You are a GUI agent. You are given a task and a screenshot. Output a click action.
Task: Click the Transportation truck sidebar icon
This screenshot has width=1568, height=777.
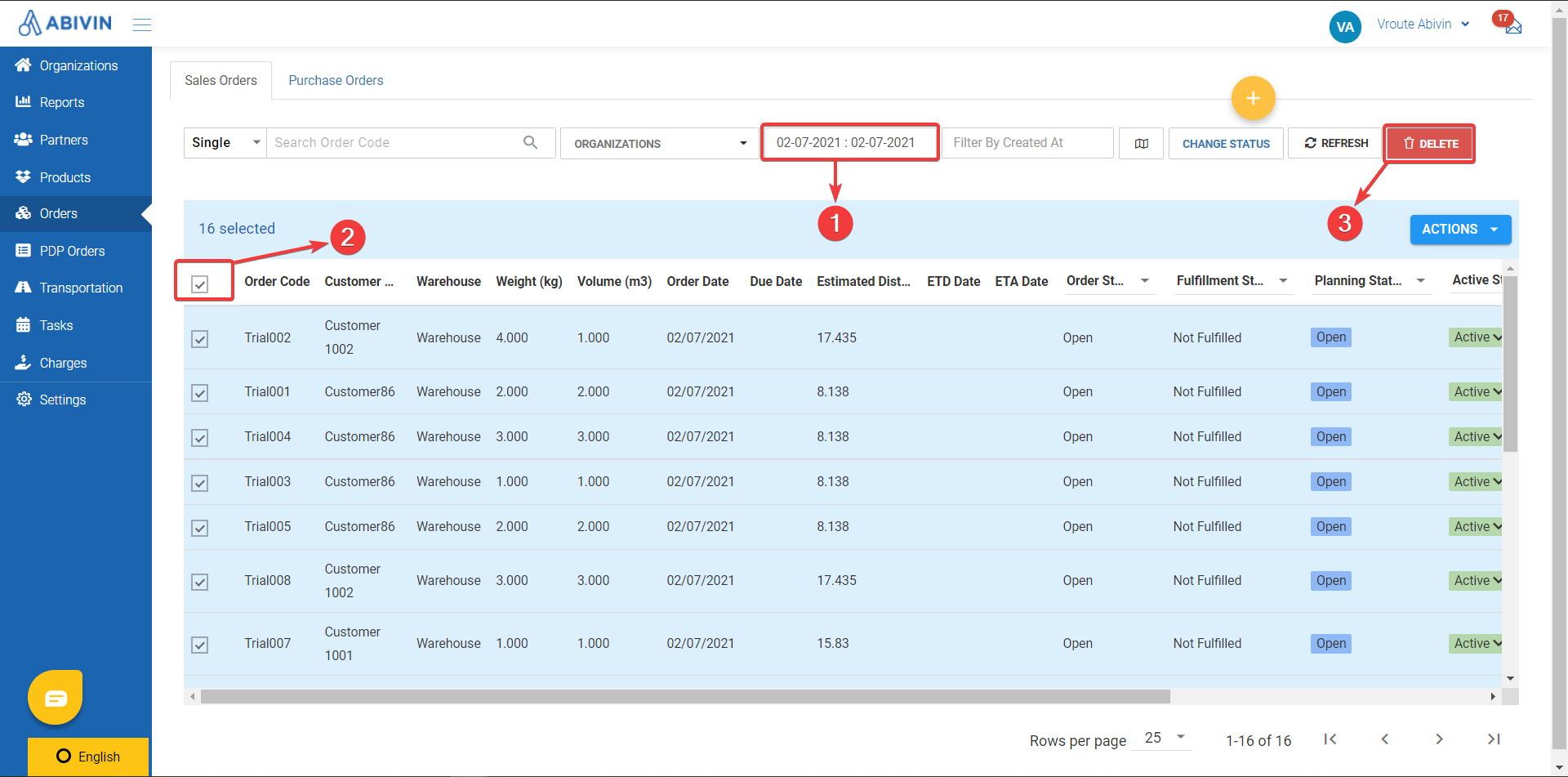click(23, 288)
